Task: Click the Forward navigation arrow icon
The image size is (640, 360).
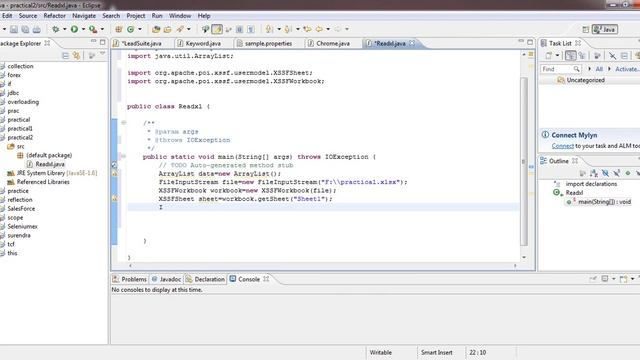Action: click(338, 29)
